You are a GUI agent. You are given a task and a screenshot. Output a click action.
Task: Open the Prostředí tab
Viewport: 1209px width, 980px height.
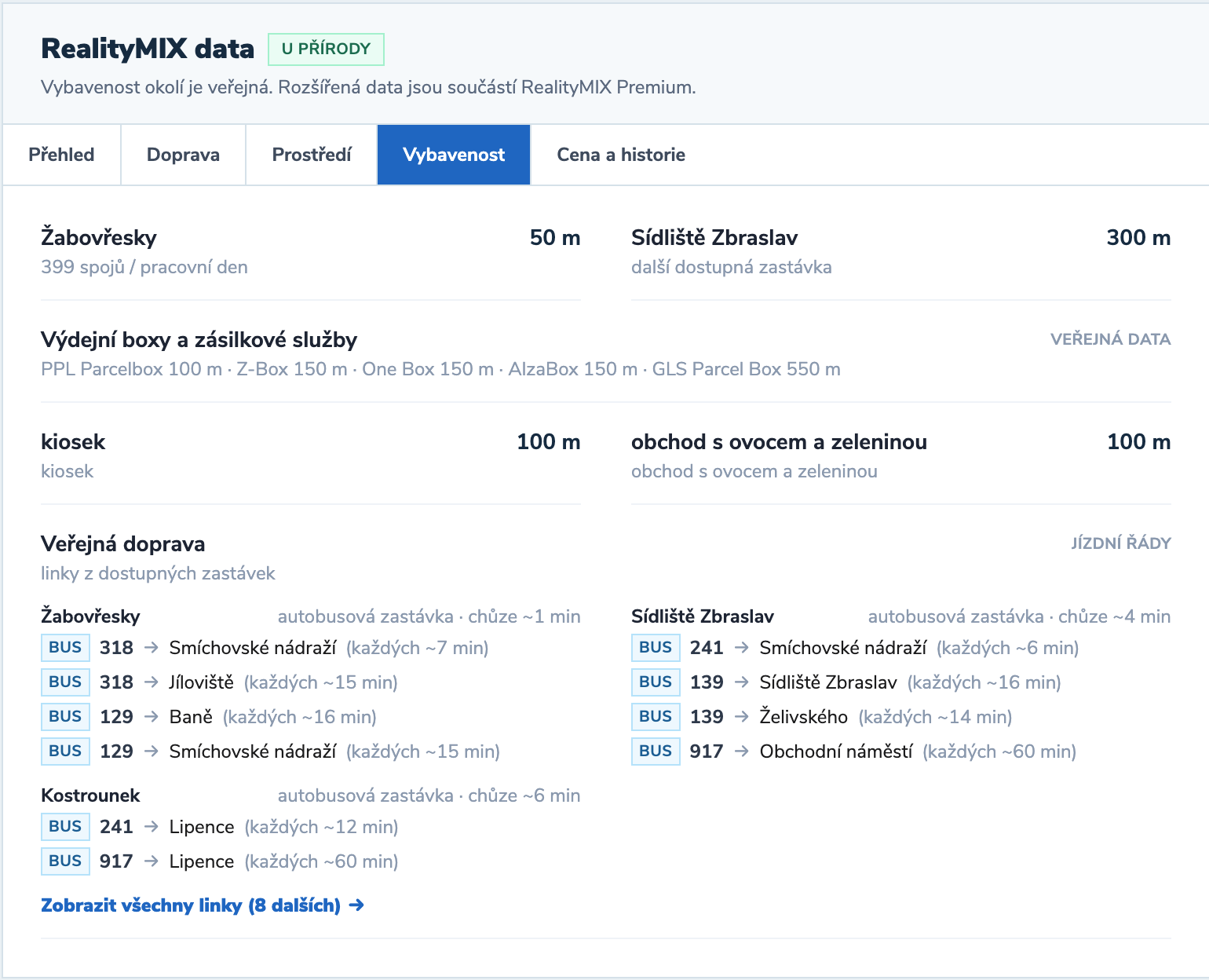[312, 155]
